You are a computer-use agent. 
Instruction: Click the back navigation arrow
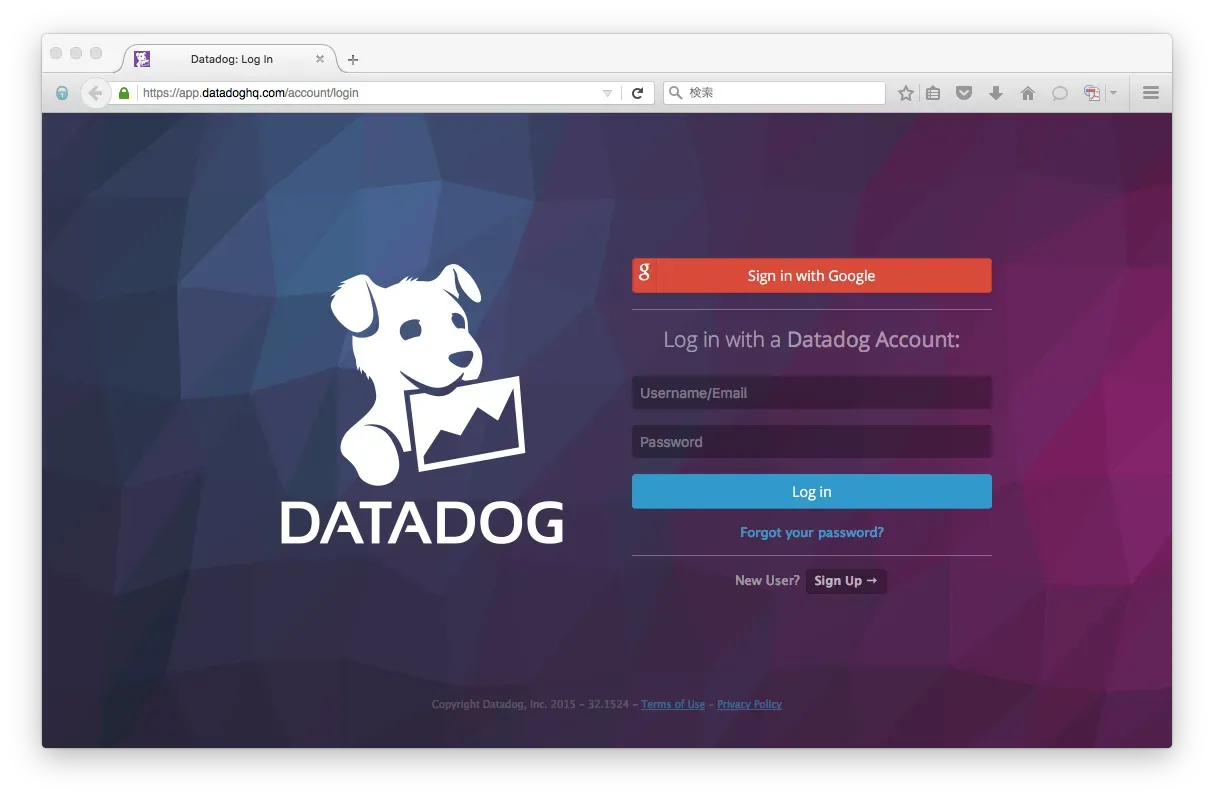click(x=95, y=92)
